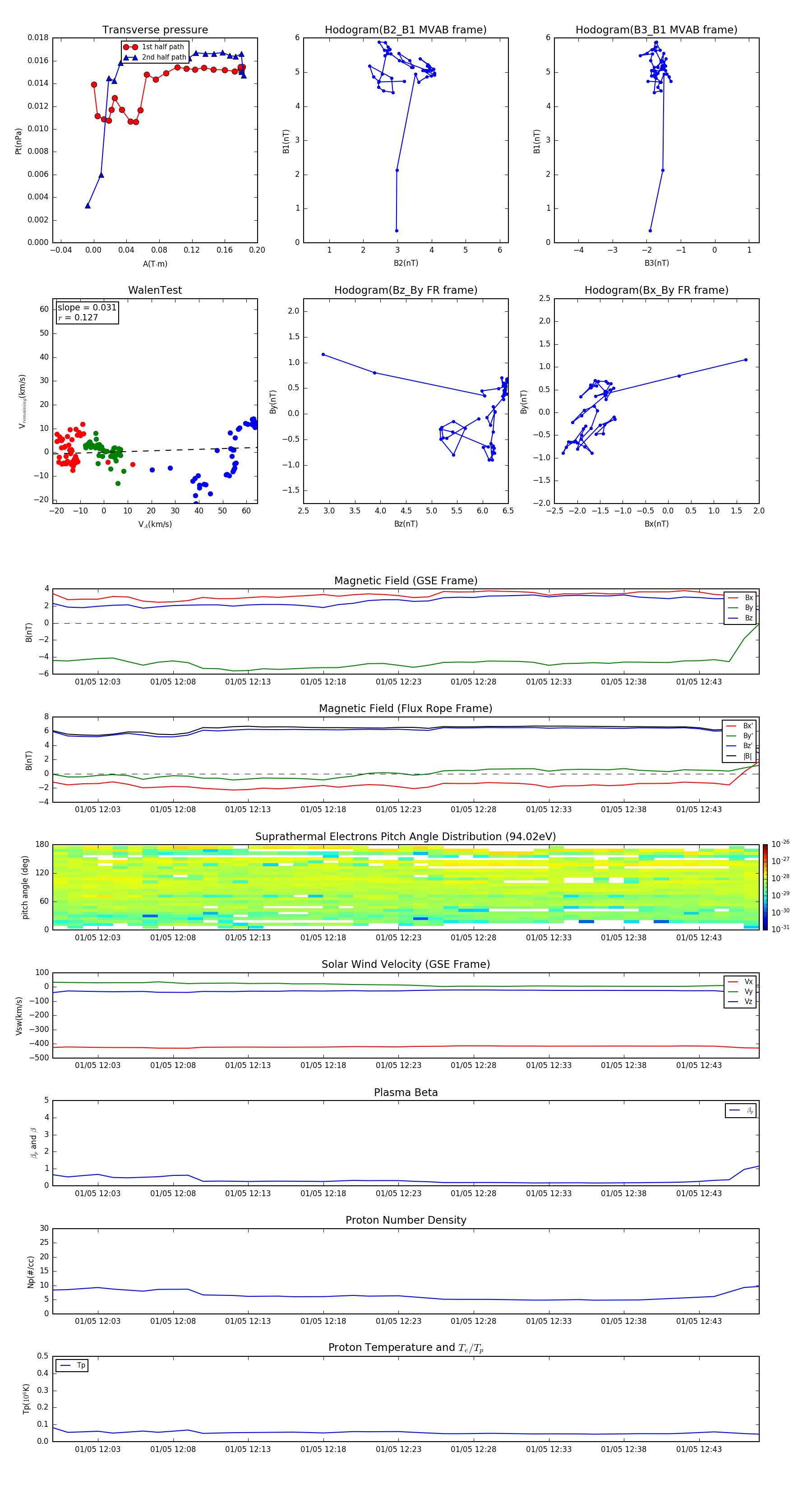Click the "slope = 0.031" annotation
Image resolution: width=812 pixels, height=1489 pixels.
point(87,308)
